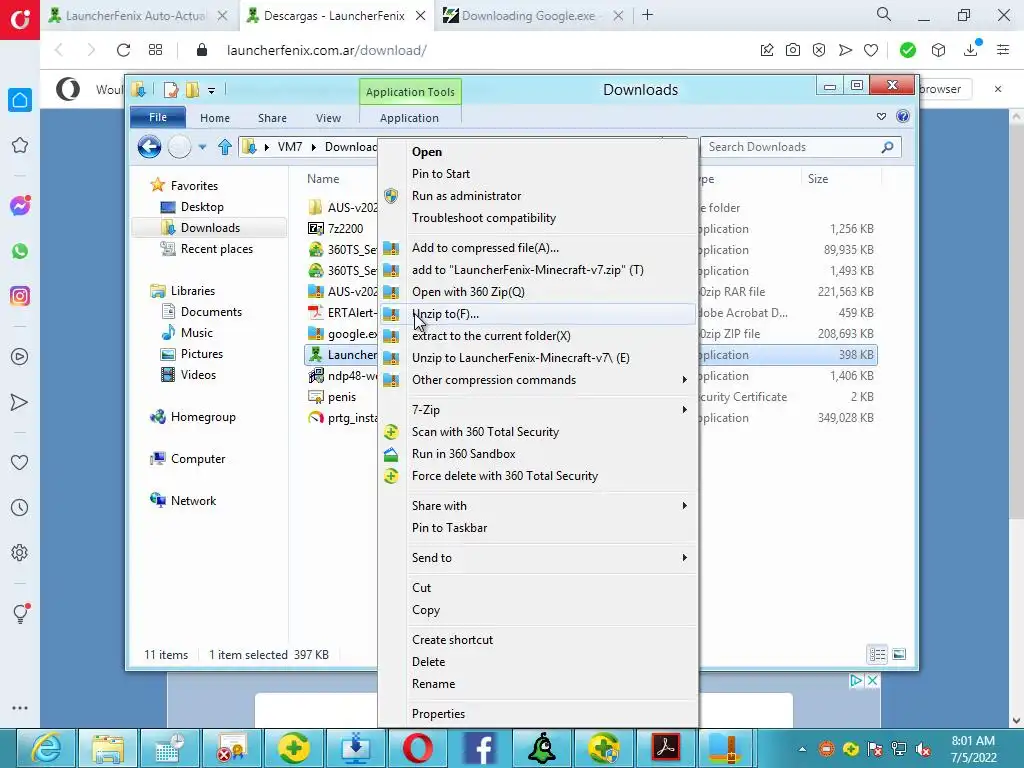Viewport: 1024px width, 768px height.
Task: Open Opera speed dial grid icon
Action: (155, 50)
